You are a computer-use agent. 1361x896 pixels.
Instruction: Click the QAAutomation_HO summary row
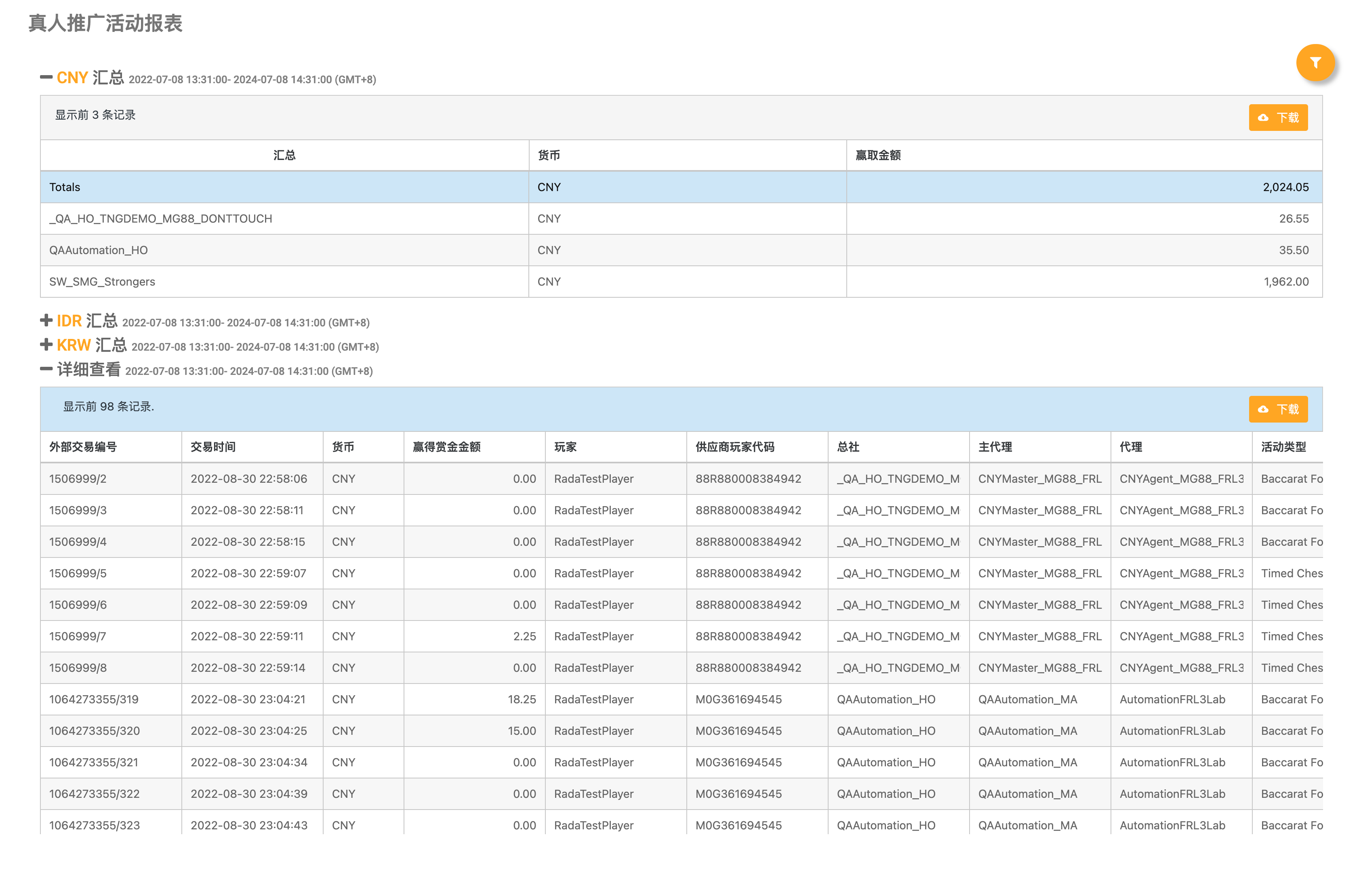(98, 250)
